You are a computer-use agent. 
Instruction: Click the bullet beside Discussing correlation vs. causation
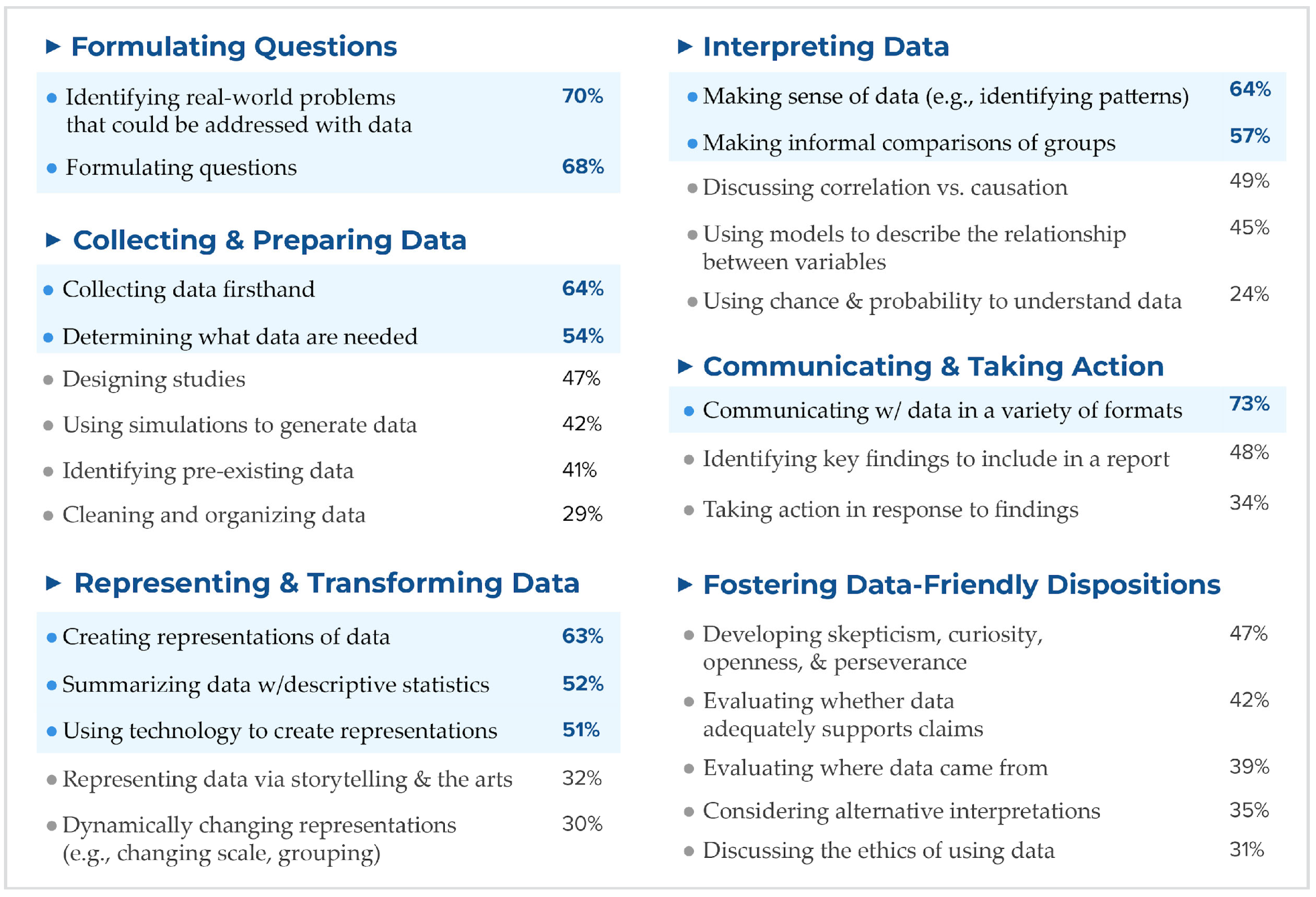[x=692, y=188]
